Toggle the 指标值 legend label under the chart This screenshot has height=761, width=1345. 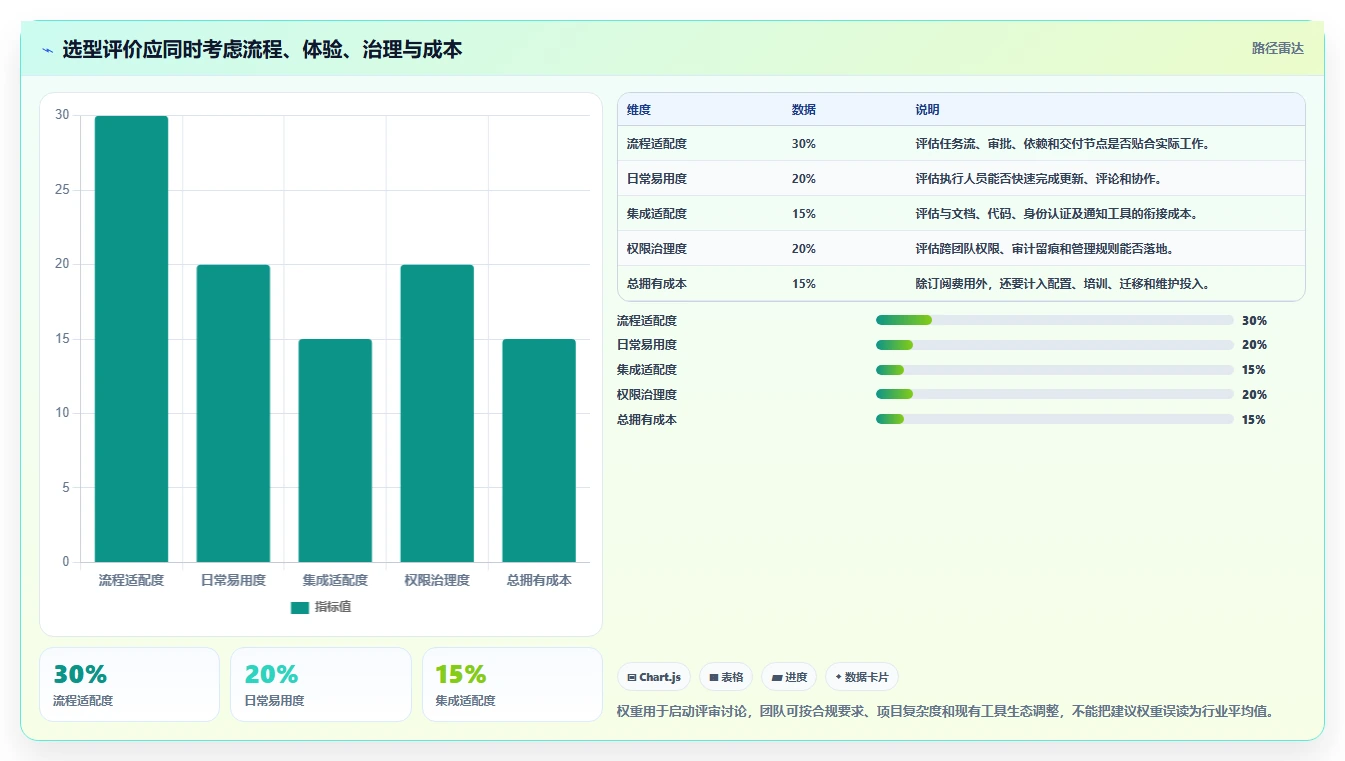pos(333,608)
